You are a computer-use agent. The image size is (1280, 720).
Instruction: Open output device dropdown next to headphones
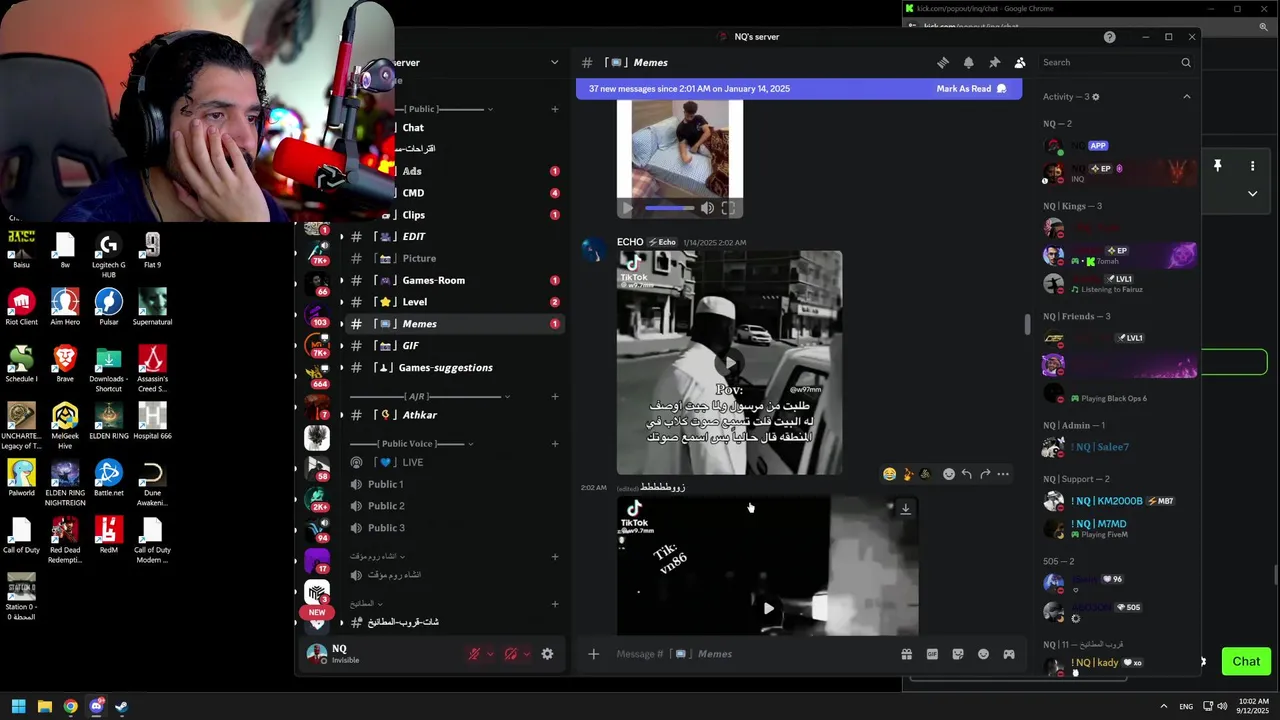tap(526, 654)
